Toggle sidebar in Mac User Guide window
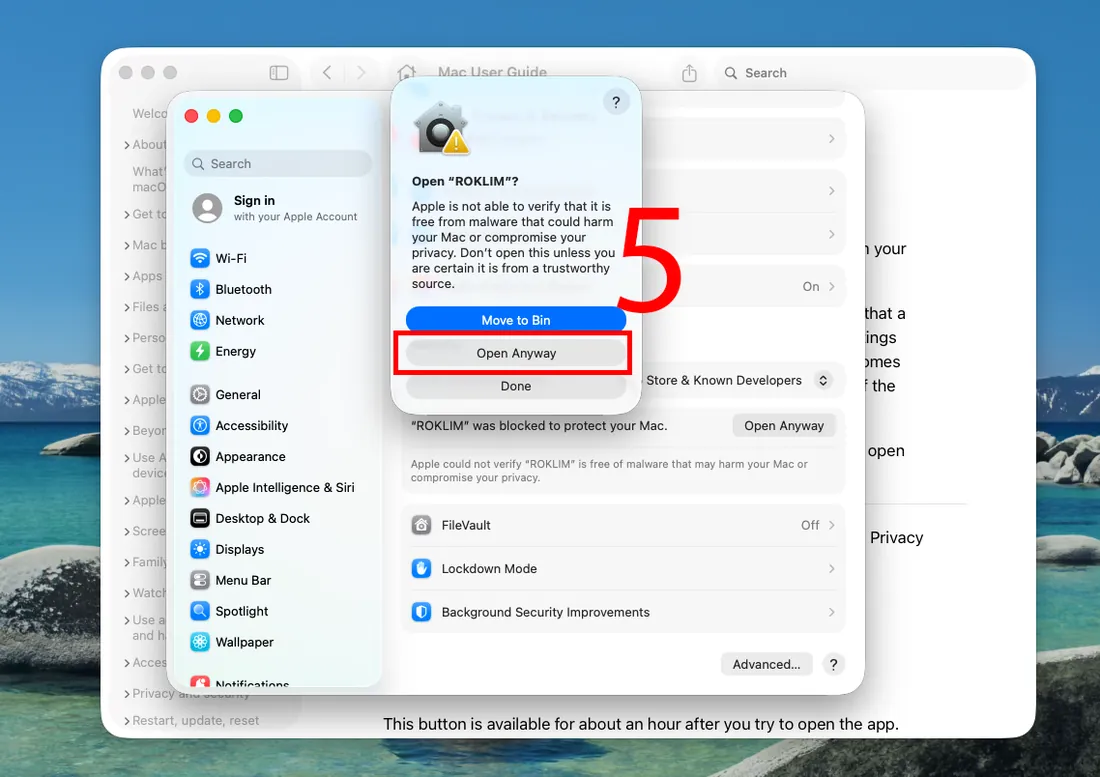 (279, 72)
